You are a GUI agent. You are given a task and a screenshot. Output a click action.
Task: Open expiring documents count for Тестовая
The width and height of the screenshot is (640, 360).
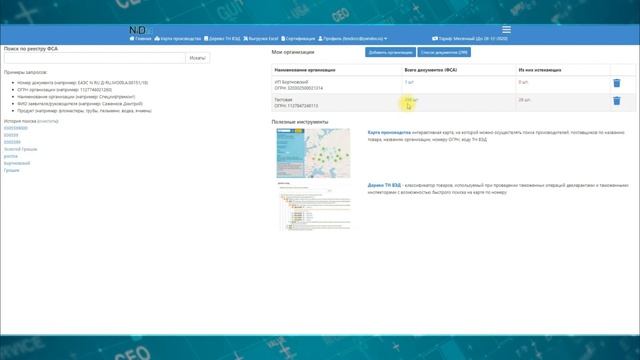524,100
